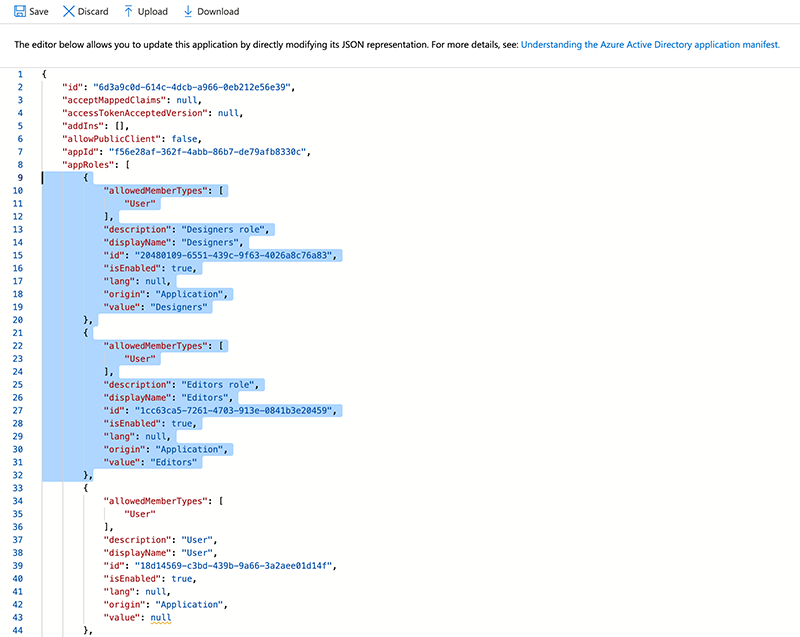Click the "allowPublicClient" false value
Viewport: 800px width, 637px height.
[184, 139]
